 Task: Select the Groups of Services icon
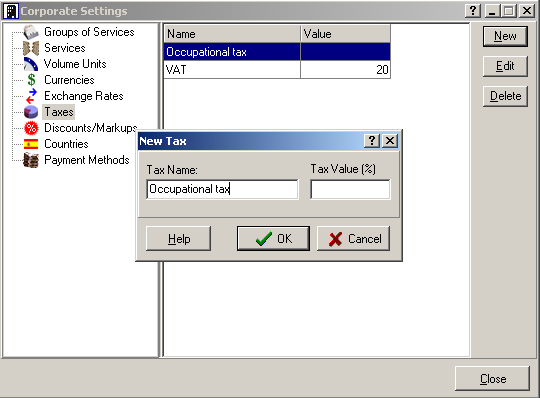31,32
